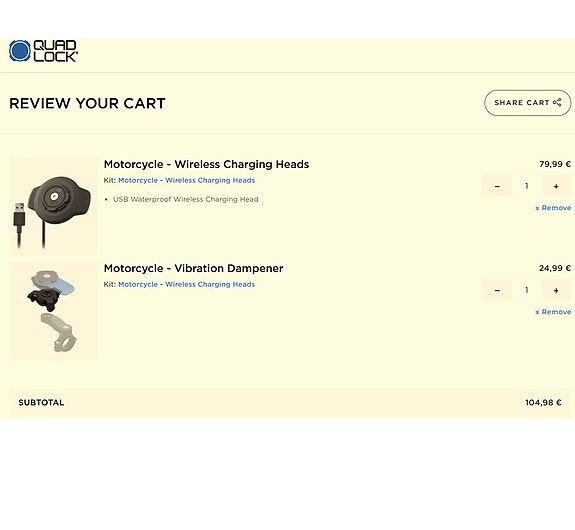Click the Quad Lock logo
The width and height of the screenshot is (575, 530).
[x=43, y=51]
